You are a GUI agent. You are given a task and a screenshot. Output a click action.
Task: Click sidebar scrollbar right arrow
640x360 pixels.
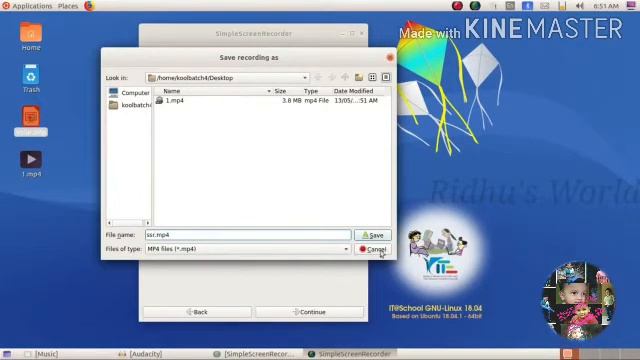[x=147, y=222]
